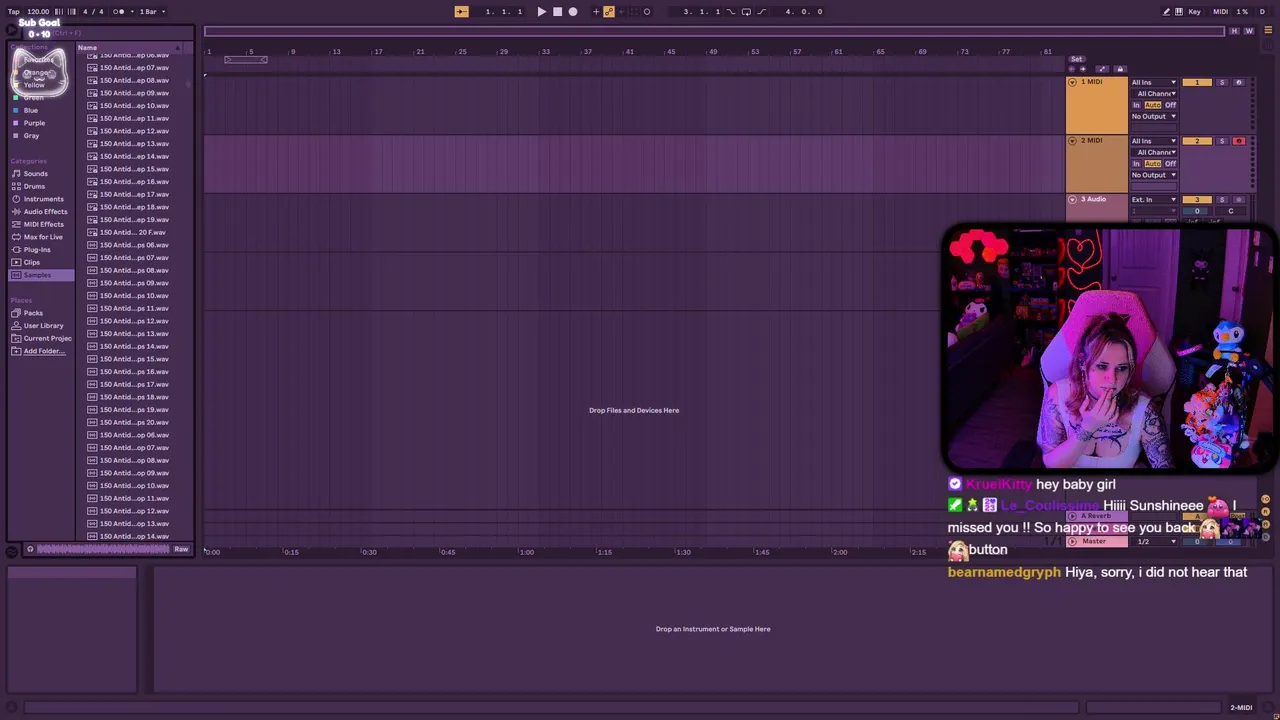Toggle Lock Envelopes padlock icon
Viewport: 1280px width, 720px height.
tap(1120, 69)
